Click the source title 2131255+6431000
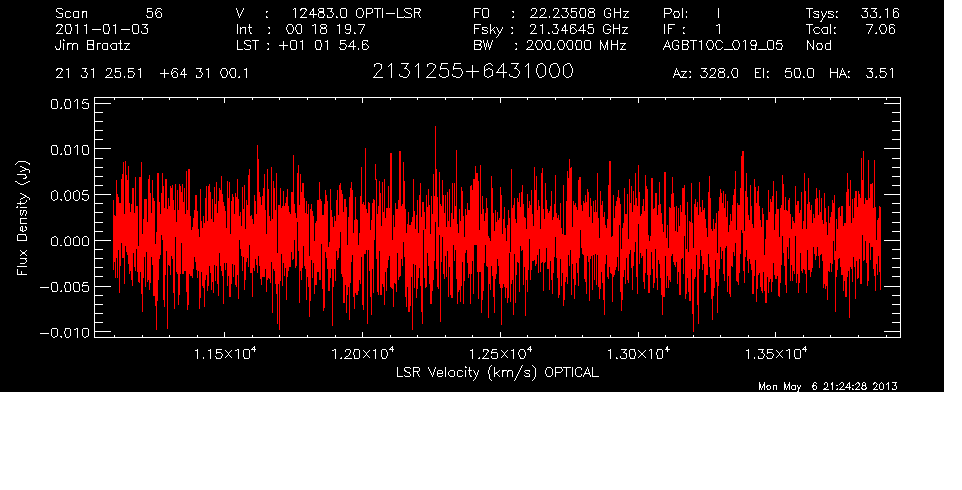The image size is (962, 490). point(473,71)
